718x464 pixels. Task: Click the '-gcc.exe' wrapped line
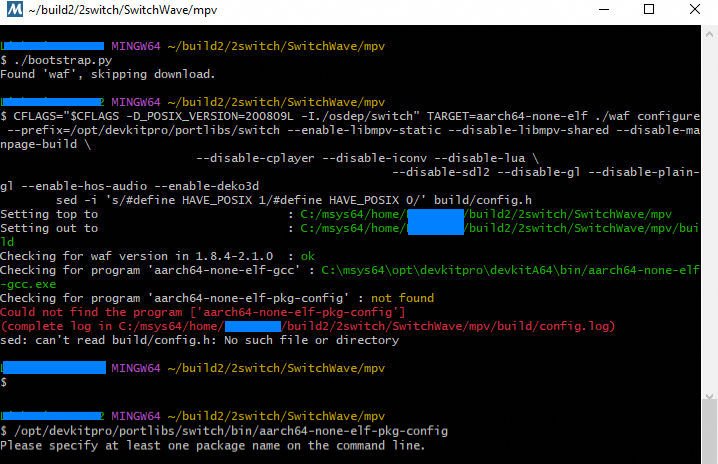pos(28,284)
